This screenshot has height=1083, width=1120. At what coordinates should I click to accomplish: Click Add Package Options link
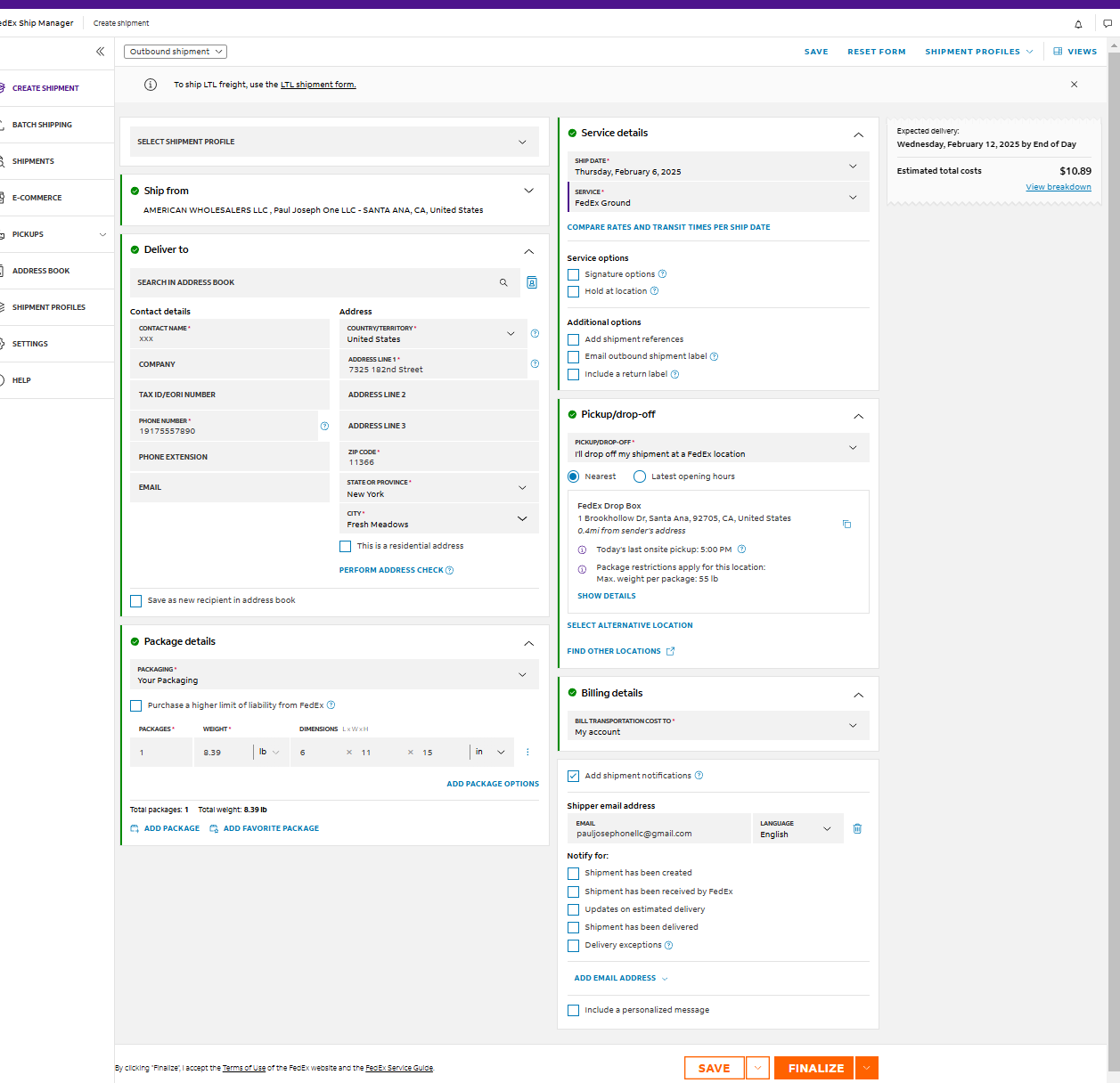493,784
